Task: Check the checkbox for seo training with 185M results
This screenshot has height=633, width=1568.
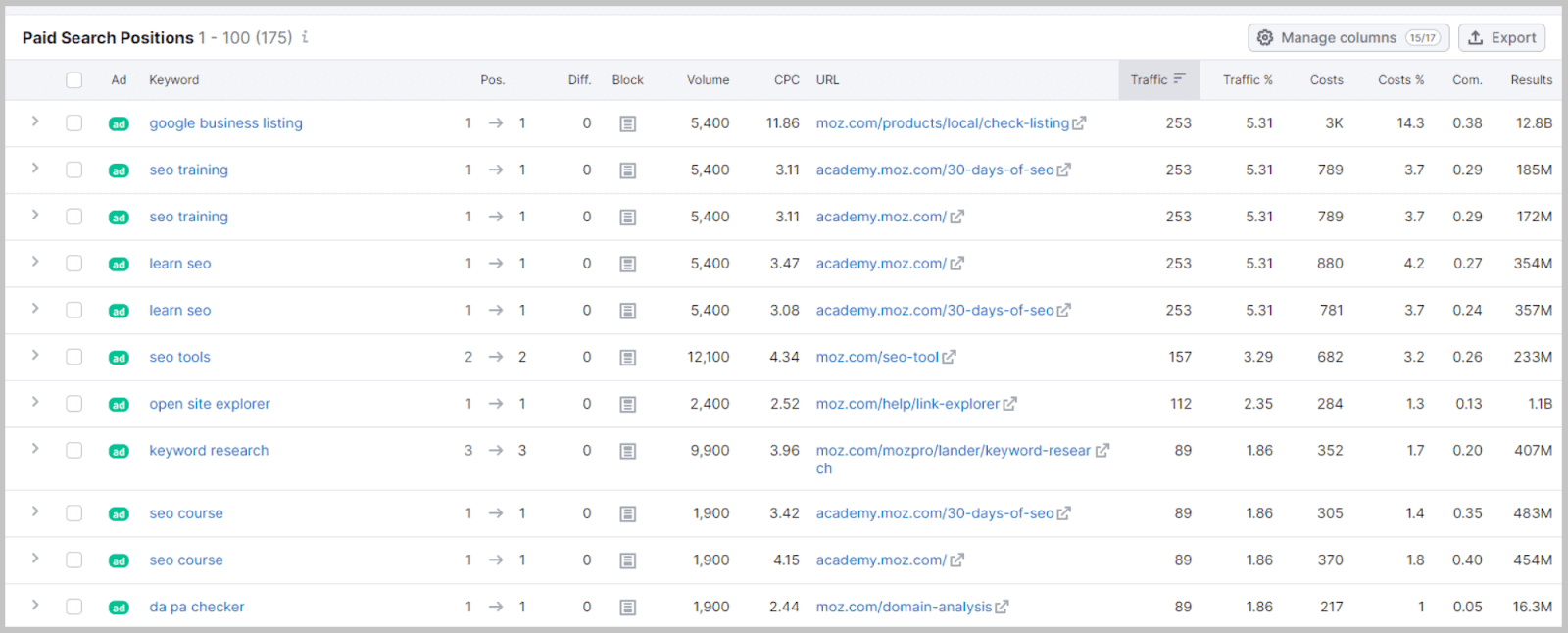Action: click(x=74, y=170)
